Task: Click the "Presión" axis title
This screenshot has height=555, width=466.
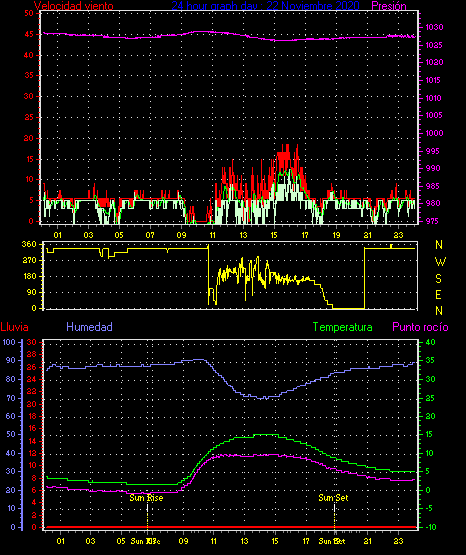Action: click(389, 6)
